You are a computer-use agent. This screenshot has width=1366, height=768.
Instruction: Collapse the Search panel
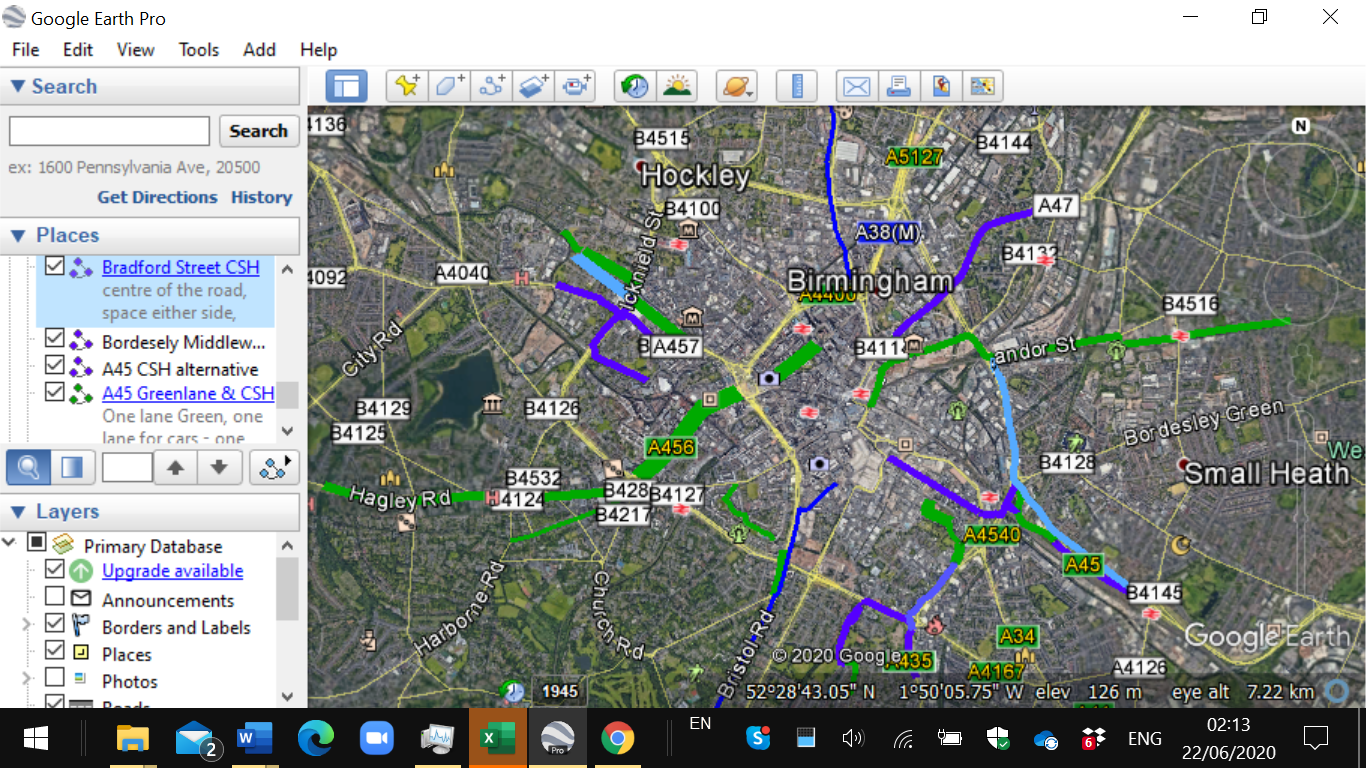[18, 86]
